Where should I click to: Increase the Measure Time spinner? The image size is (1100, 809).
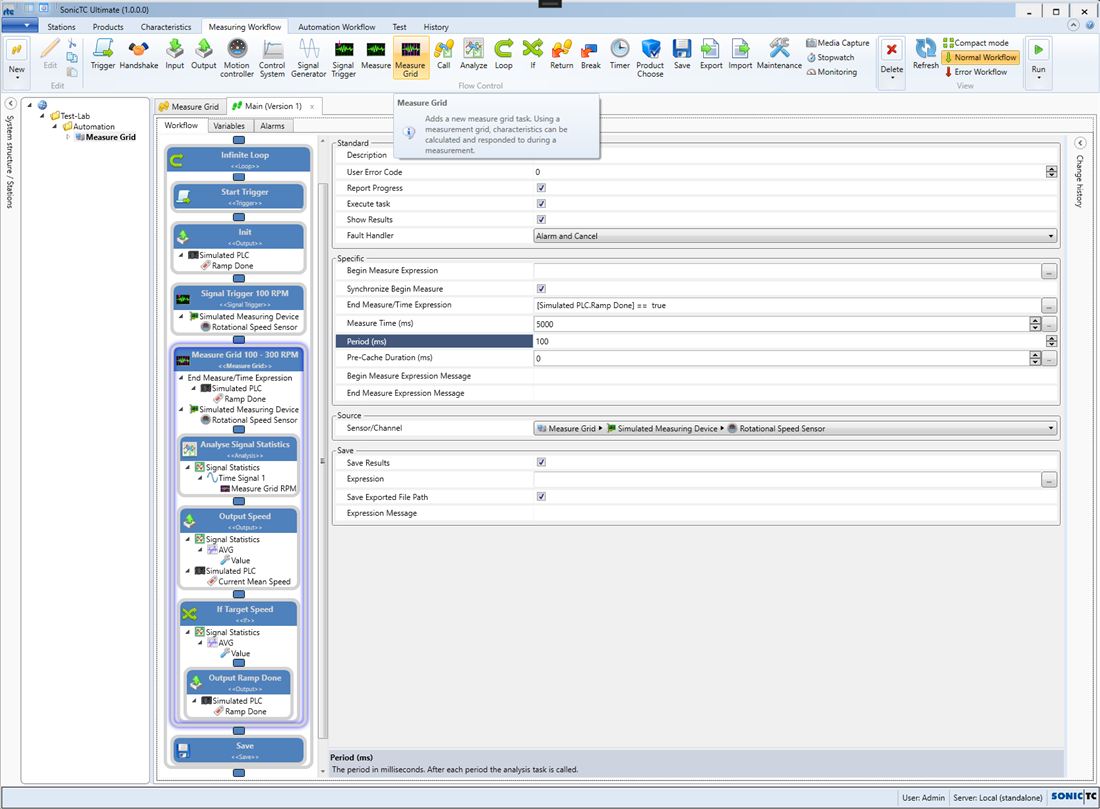1035,321
